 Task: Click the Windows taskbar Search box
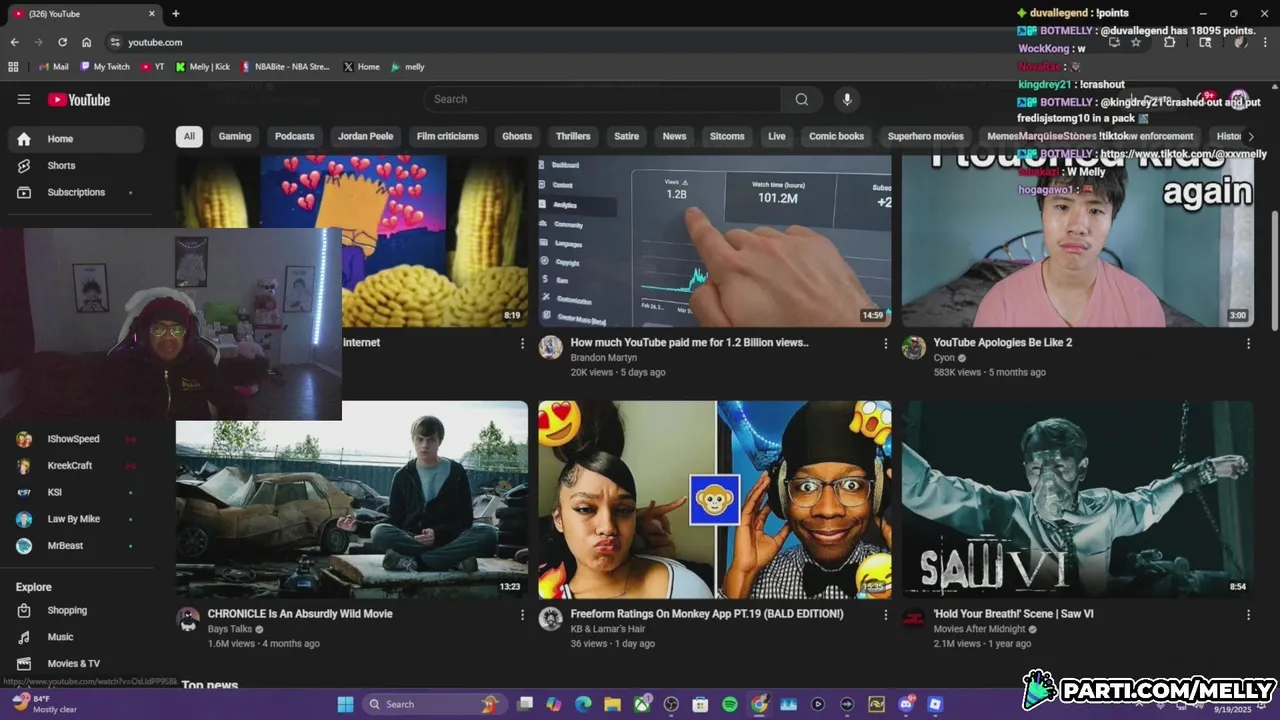[433, 704]
